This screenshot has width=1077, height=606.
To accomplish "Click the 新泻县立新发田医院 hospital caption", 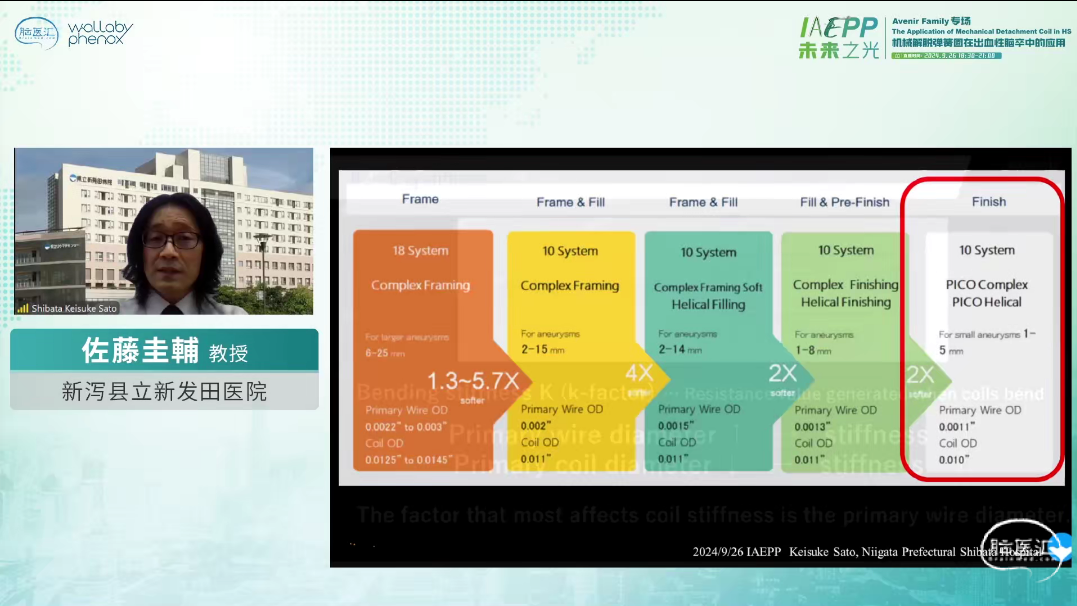I will (164, 392).
